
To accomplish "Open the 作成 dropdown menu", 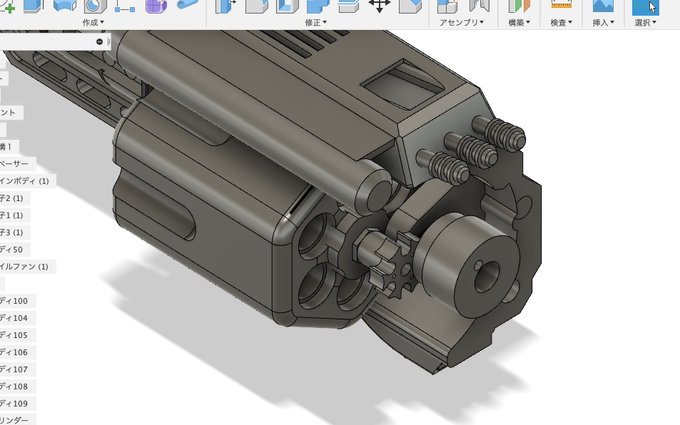I will 93,23.
